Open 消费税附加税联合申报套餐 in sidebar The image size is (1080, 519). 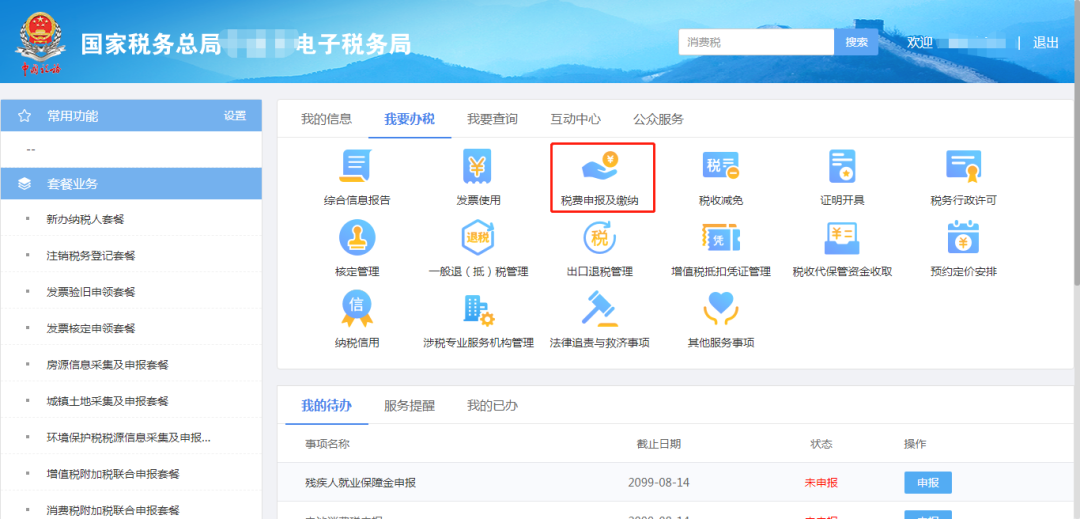(x=113, y=510)
